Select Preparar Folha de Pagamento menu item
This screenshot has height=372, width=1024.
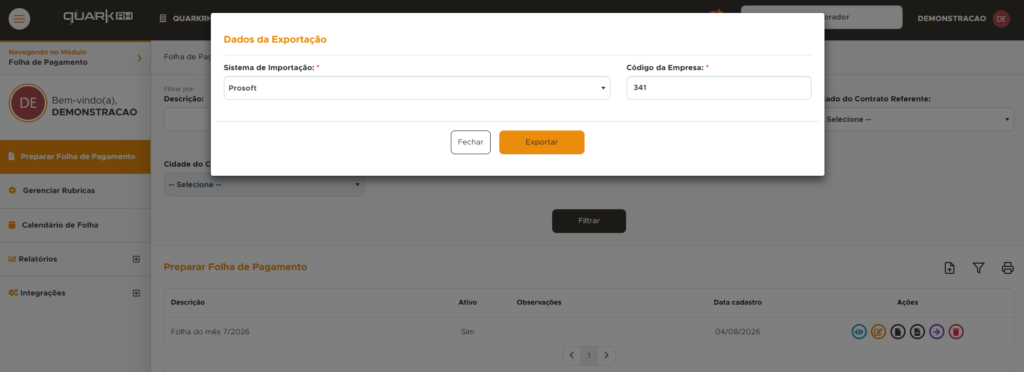[75, 157]
